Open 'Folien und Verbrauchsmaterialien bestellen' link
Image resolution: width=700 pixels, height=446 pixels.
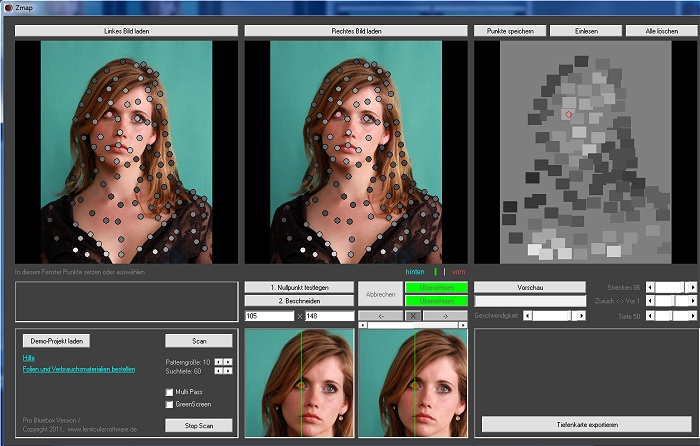79,368
